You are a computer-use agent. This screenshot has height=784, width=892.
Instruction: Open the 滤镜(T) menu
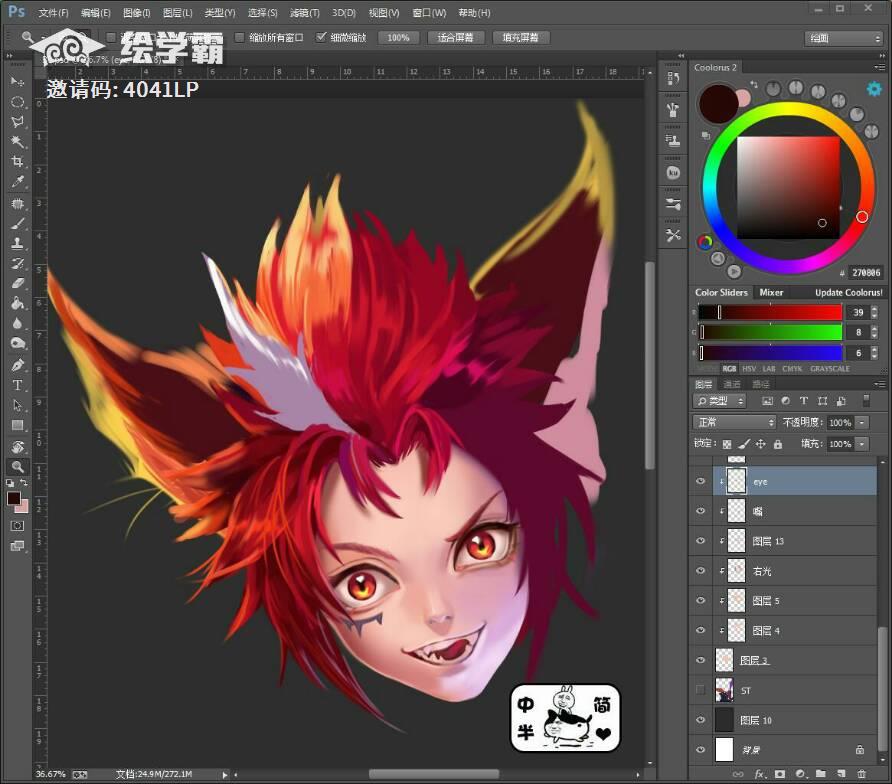pos(305,13)
